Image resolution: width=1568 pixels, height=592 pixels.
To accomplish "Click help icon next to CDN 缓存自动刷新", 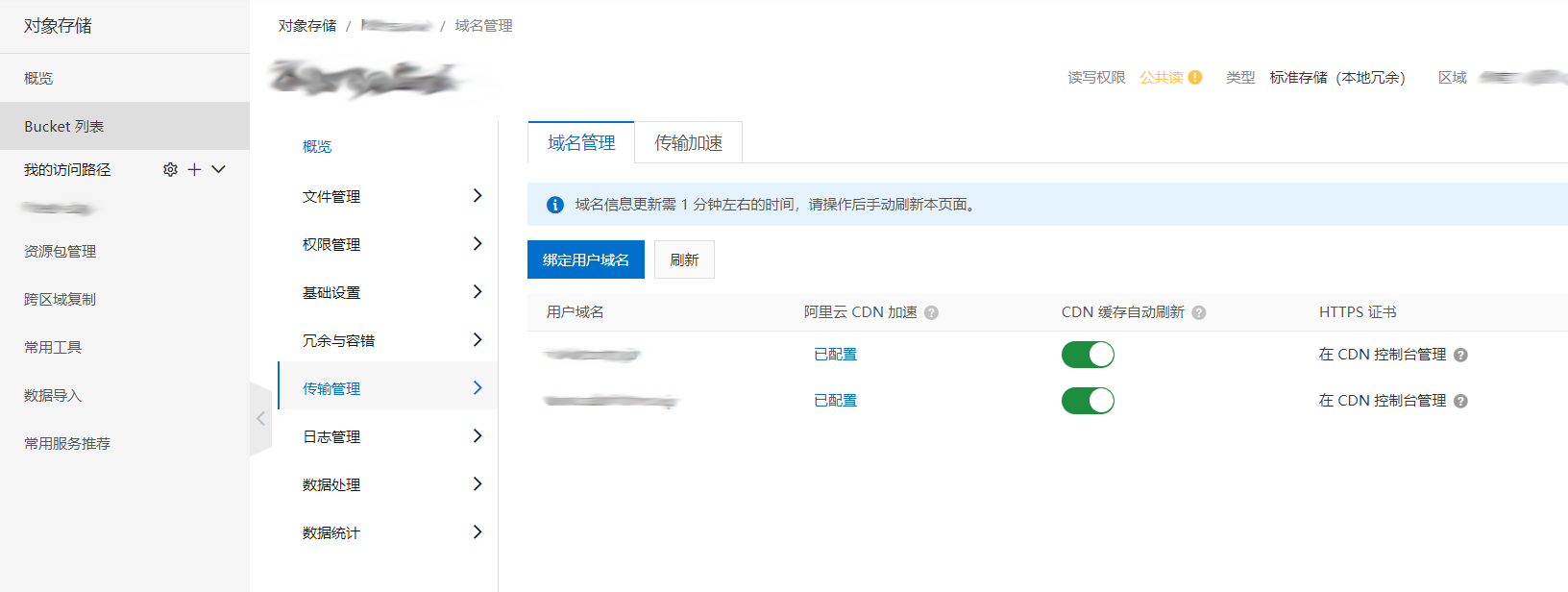I will pos(1198,313).
